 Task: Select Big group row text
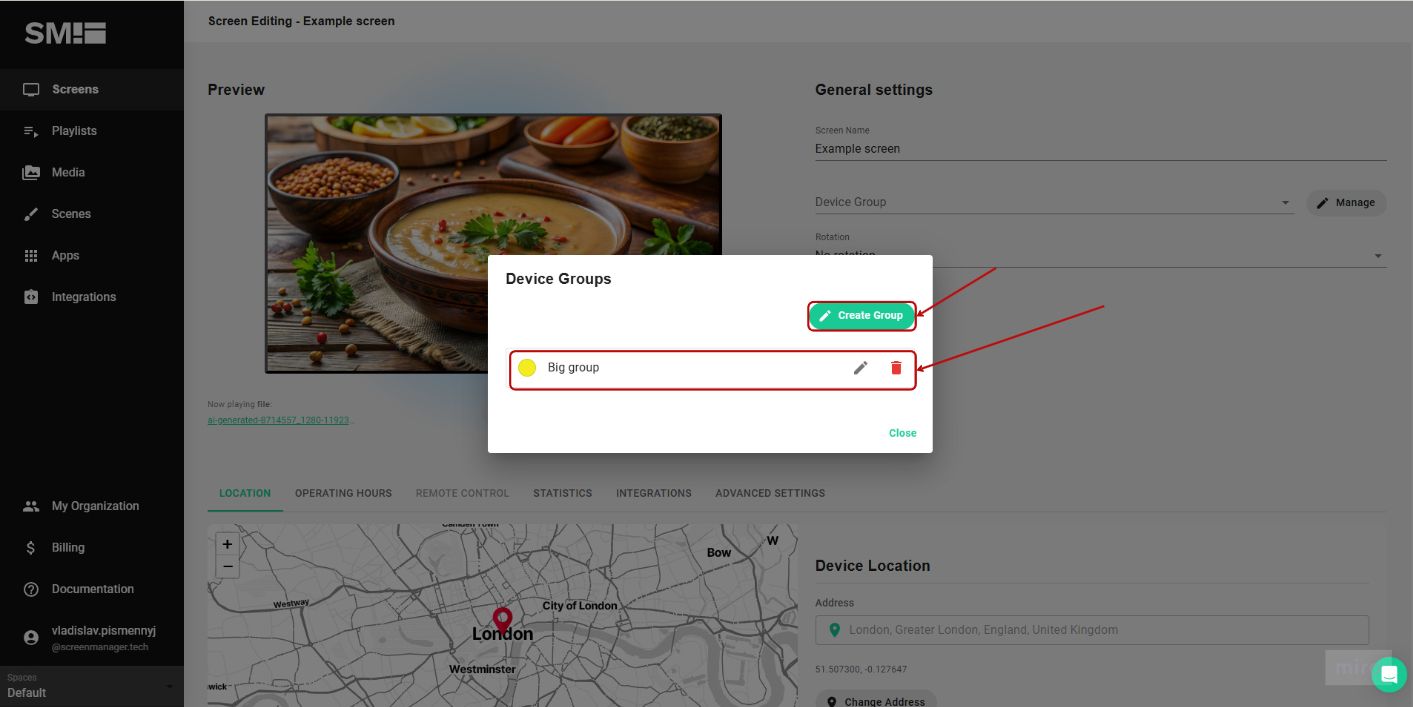(x=573, y=368)
